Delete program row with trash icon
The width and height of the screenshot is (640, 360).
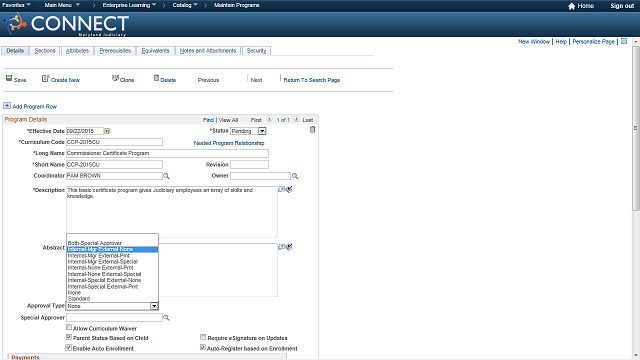(312, 129)
